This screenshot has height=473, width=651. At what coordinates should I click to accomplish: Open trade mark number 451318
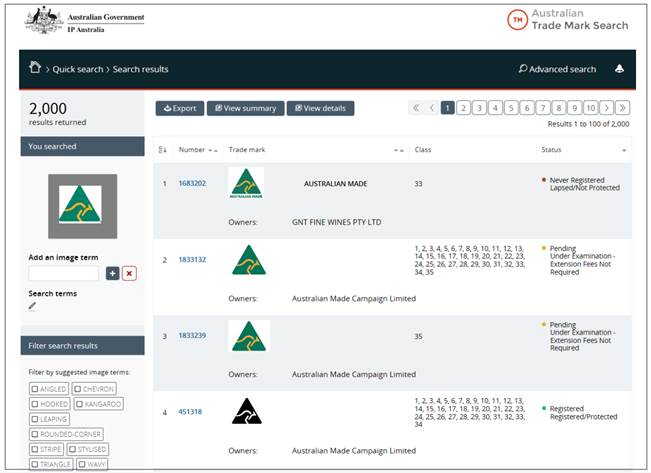190,412
